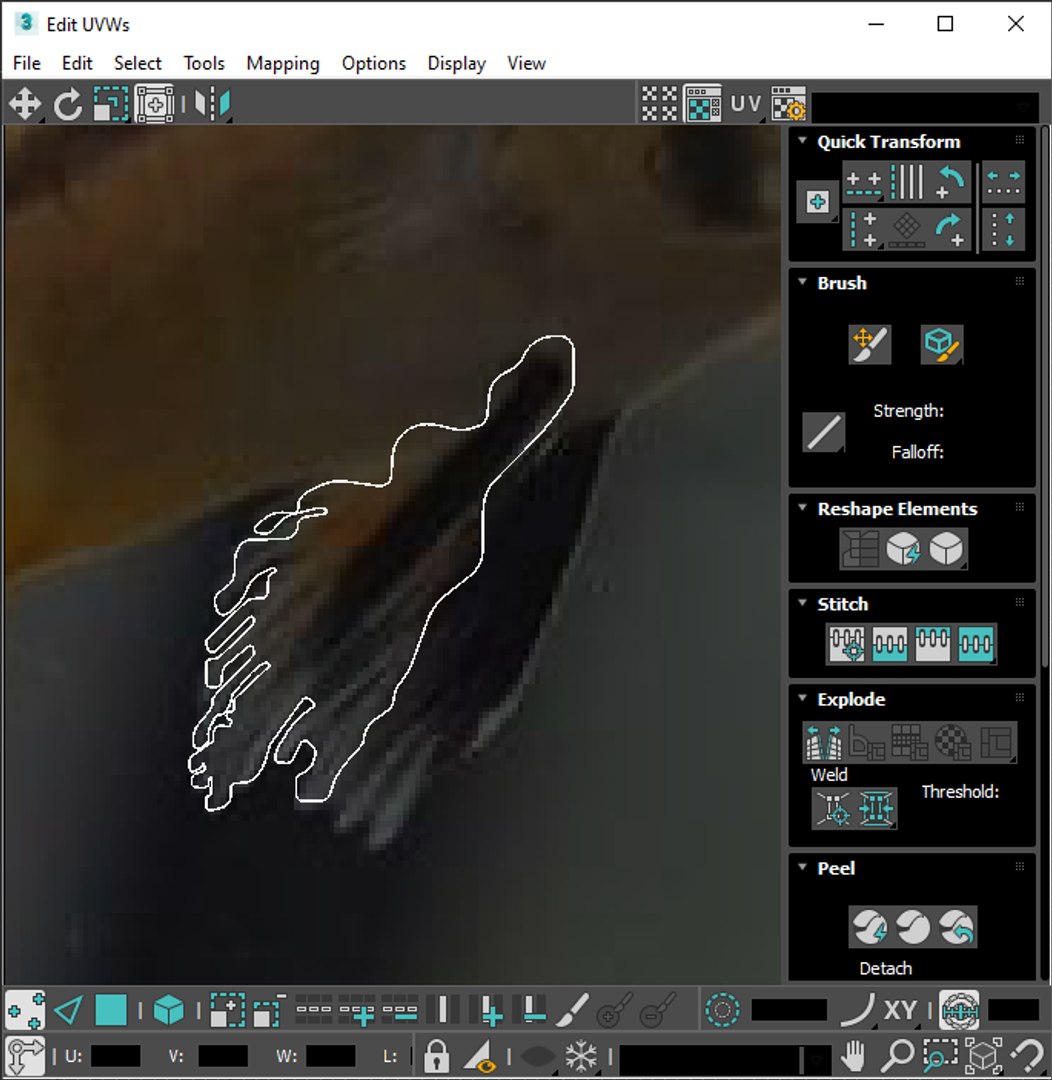Click Zoom Extents icon

pos(984,1055)
